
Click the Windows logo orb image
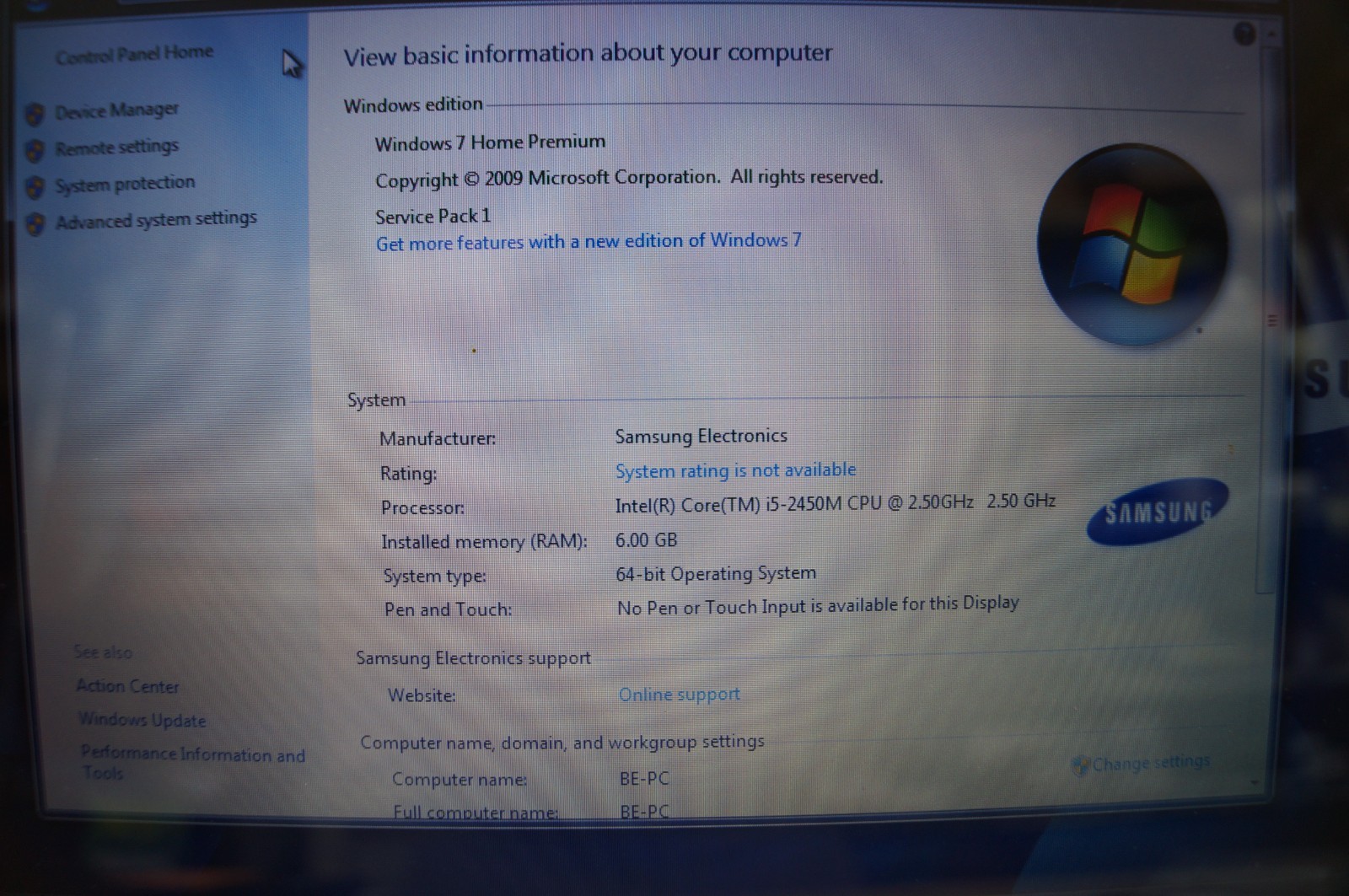[x=1132, y=244]
